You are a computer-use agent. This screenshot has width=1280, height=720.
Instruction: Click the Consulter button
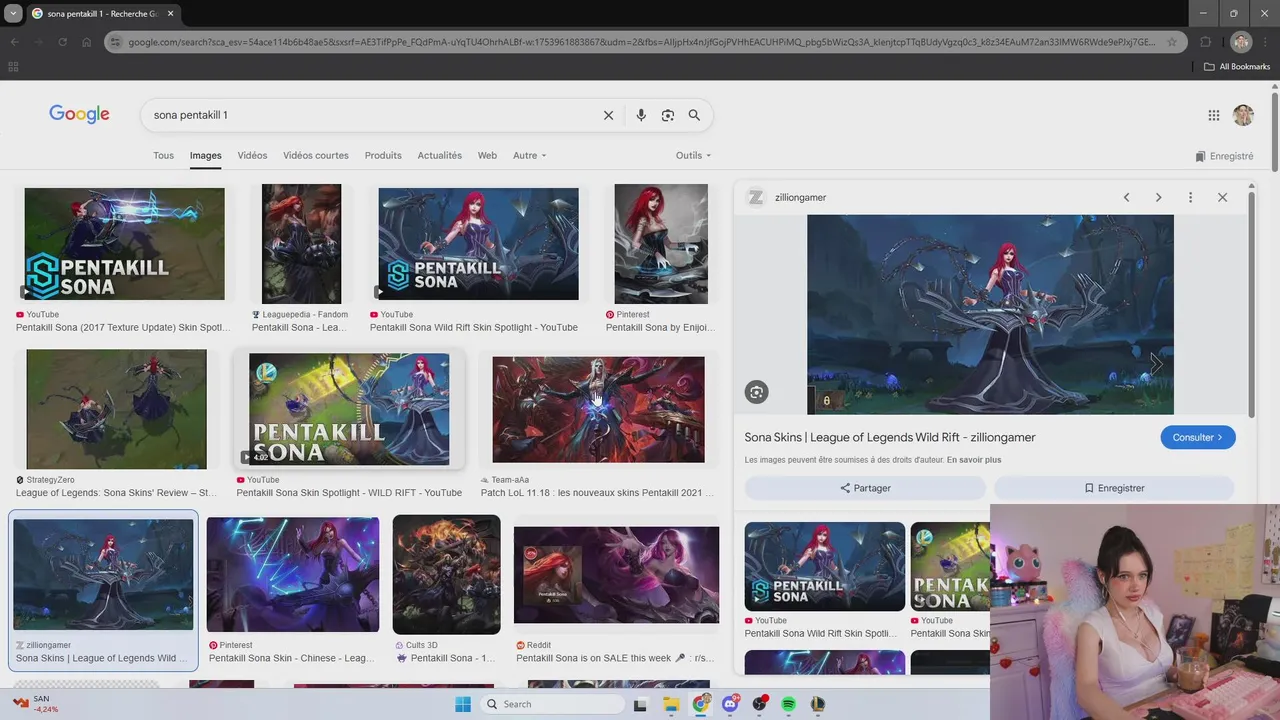click(1198, 437)
